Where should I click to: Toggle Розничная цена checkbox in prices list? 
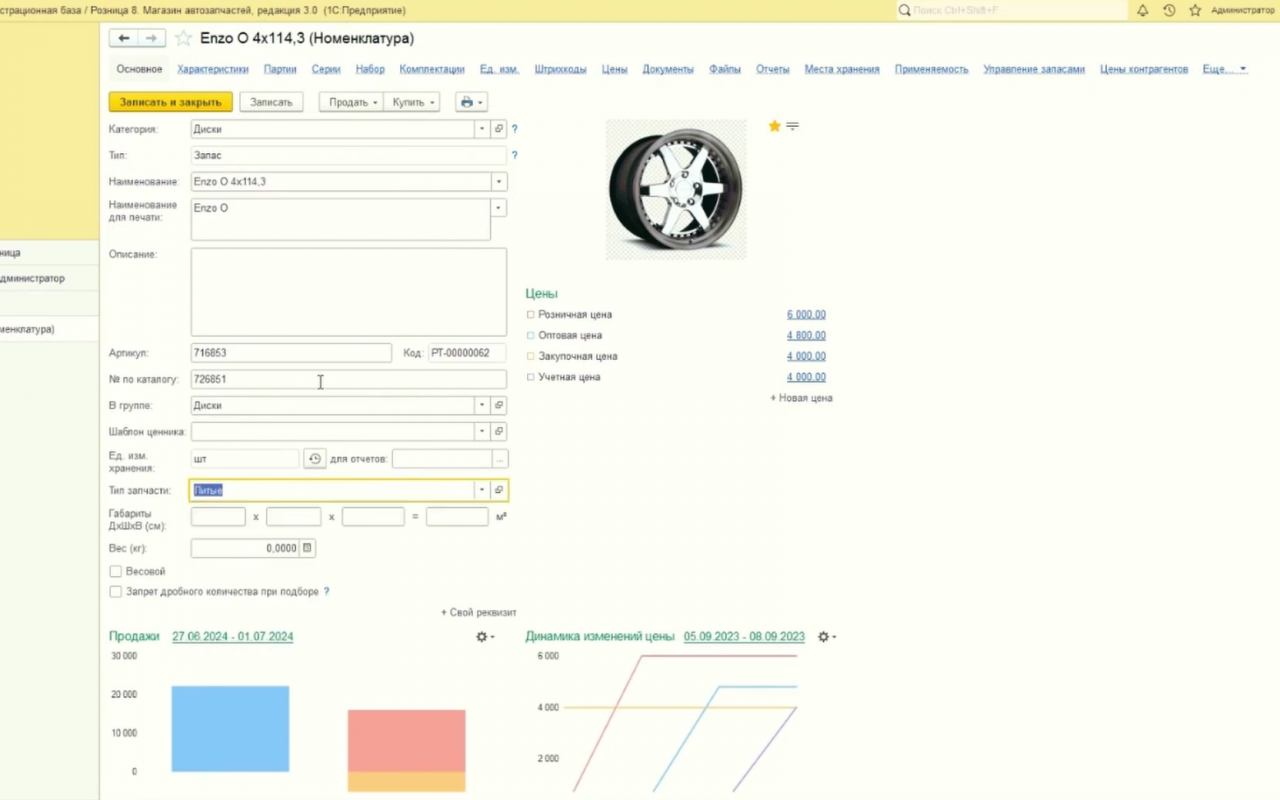click(531, 315)
